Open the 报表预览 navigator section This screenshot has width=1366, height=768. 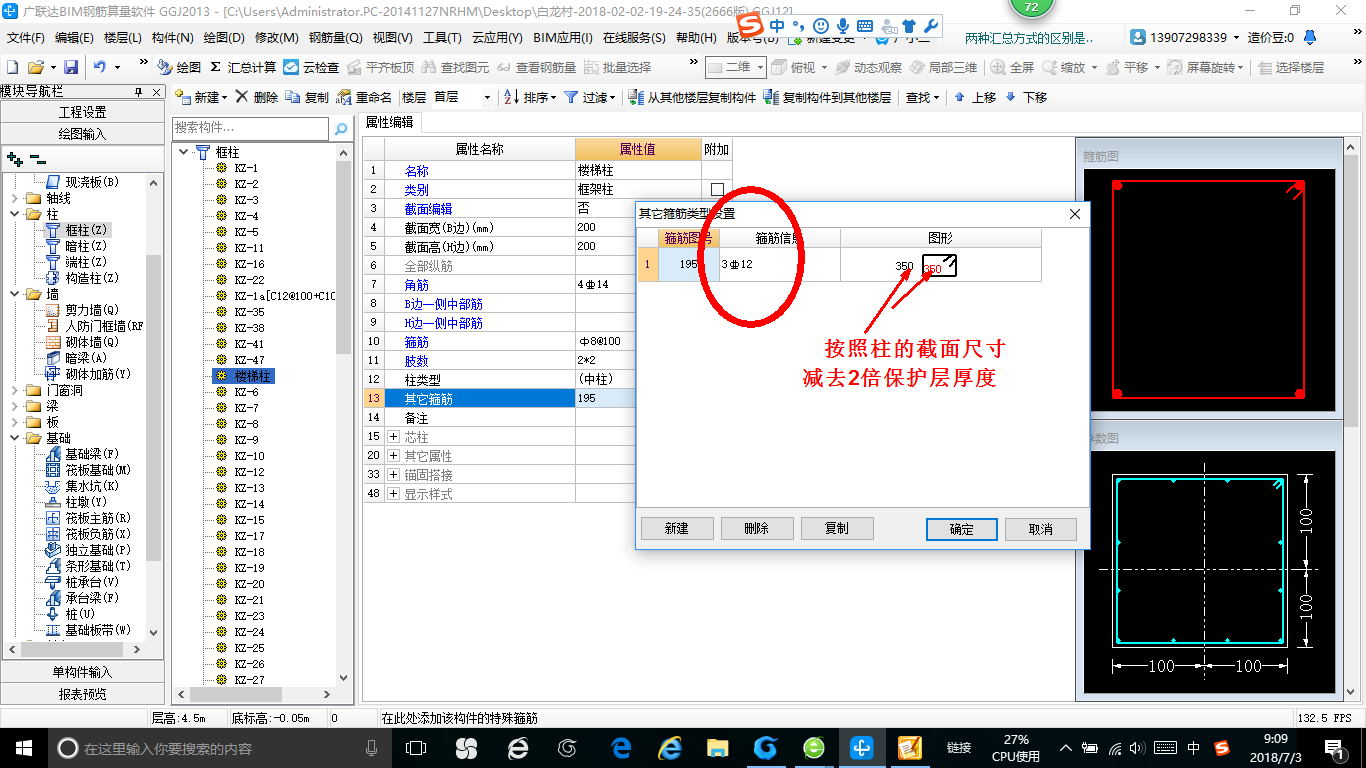point(82,694)
